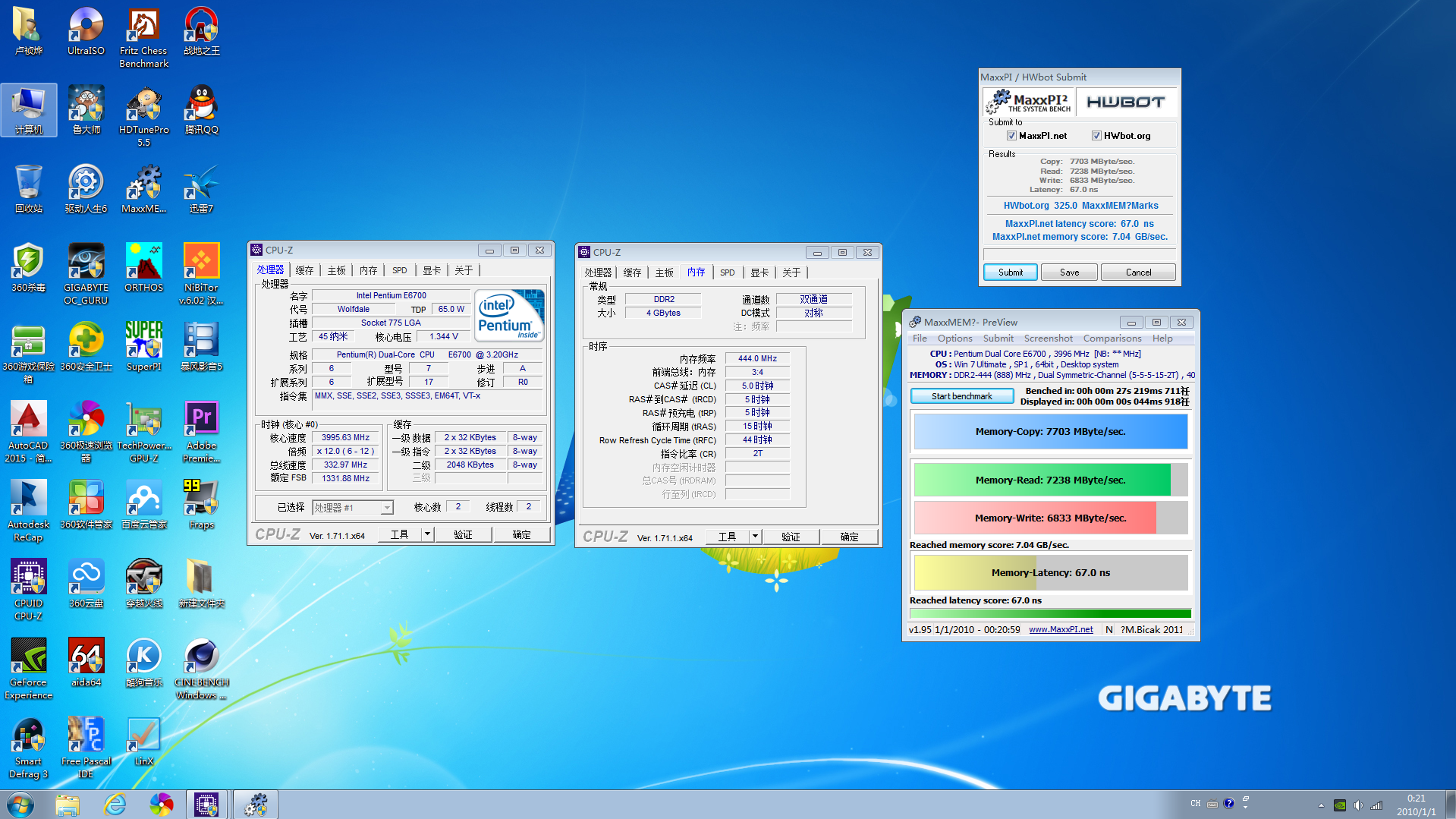1456x819 pixels.
Task: Click the taskbar clock showing 0:21
Action: [1416, 805]
